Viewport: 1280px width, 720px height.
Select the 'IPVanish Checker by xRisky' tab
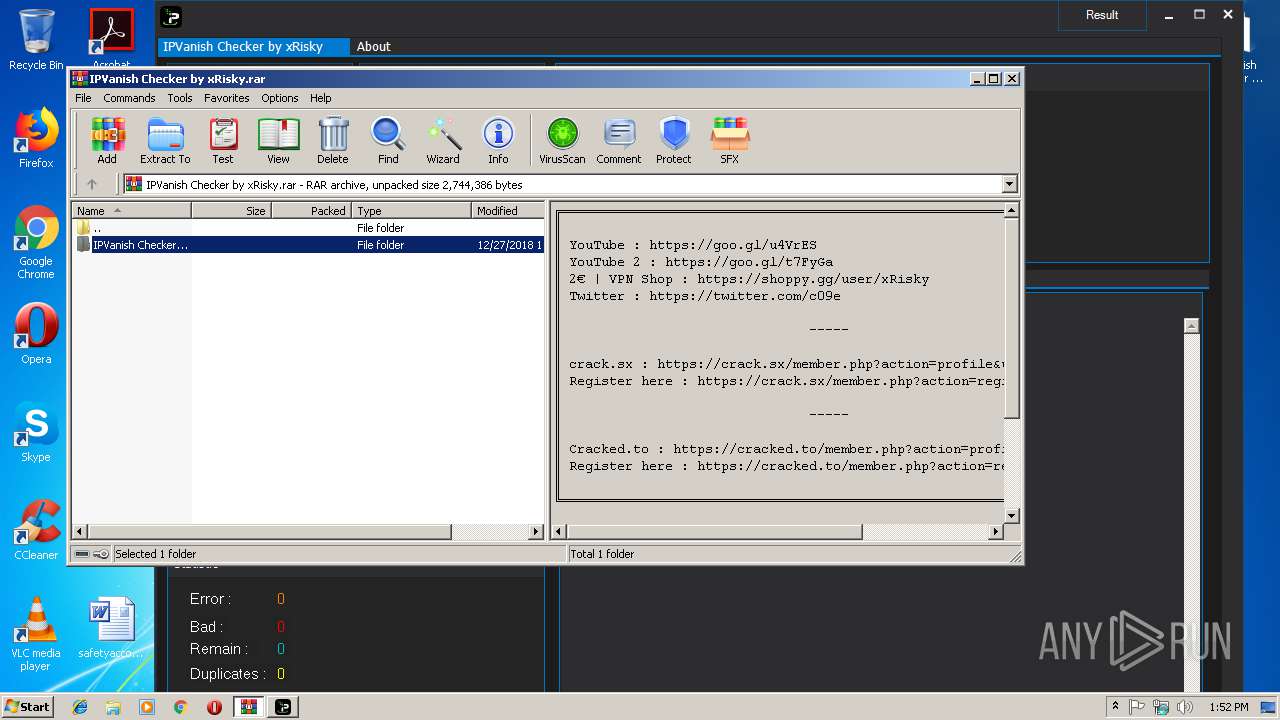coord(254,46)
